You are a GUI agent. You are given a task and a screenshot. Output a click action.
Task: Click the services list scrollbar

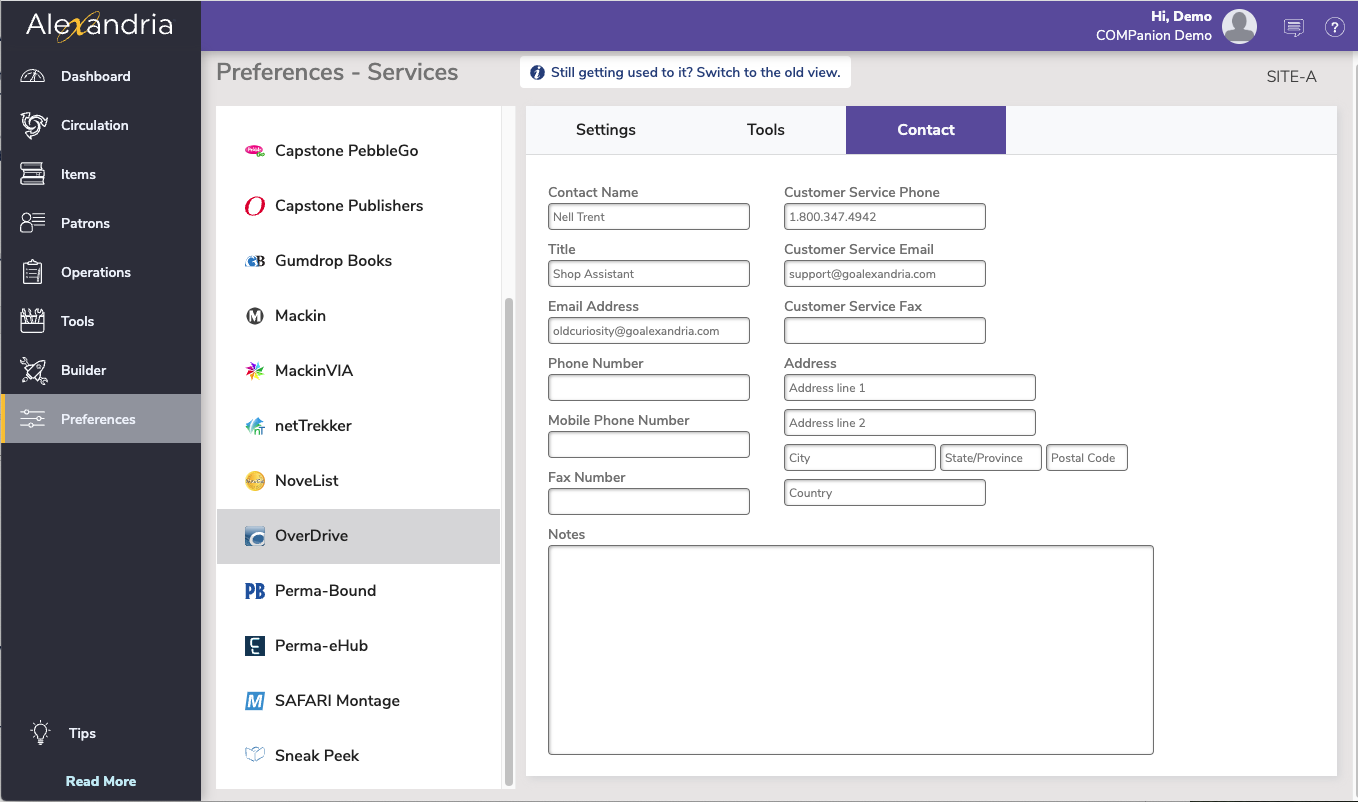509,540
